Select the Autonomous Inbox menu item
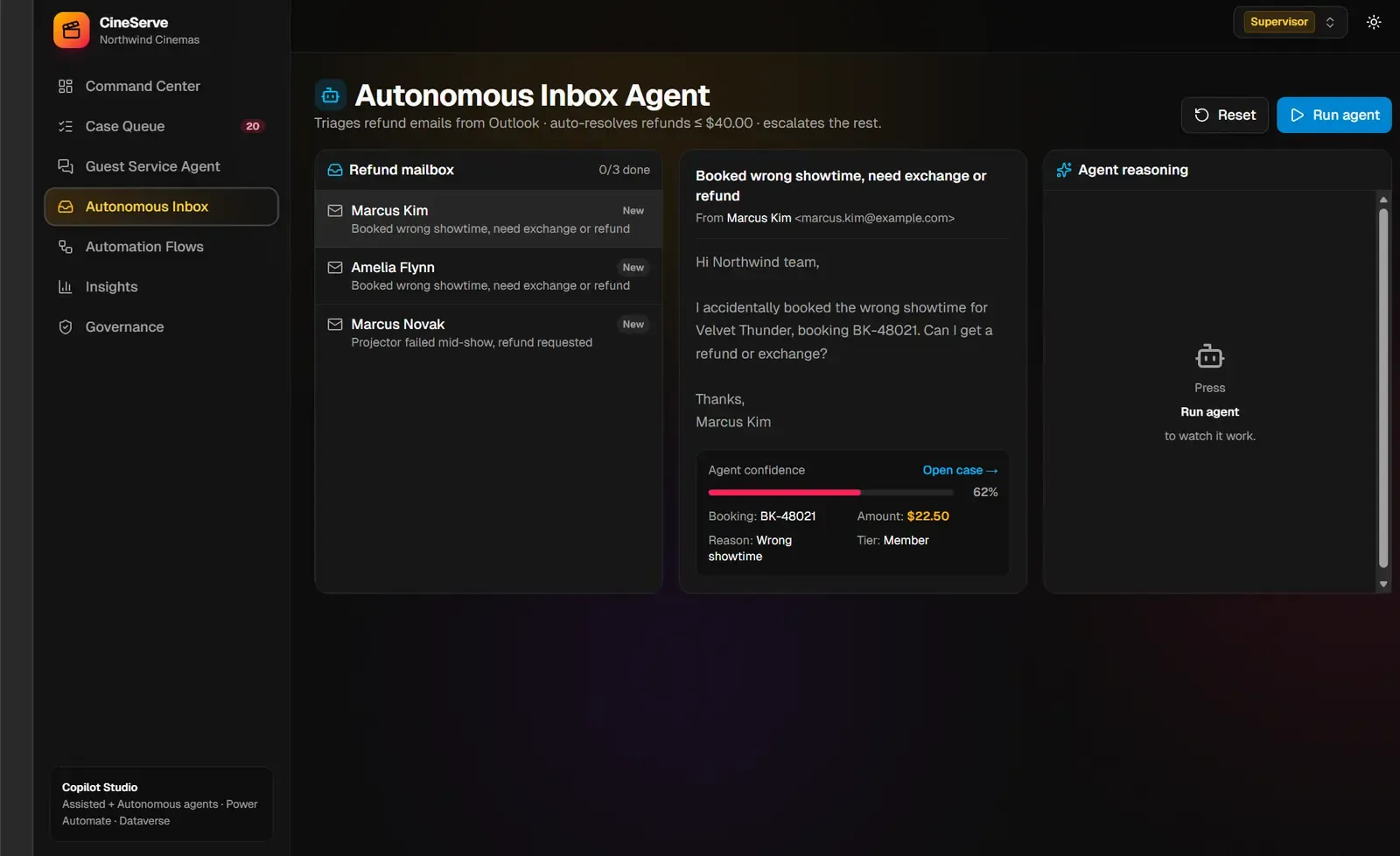1400x856 pixels. pos(161,207)
